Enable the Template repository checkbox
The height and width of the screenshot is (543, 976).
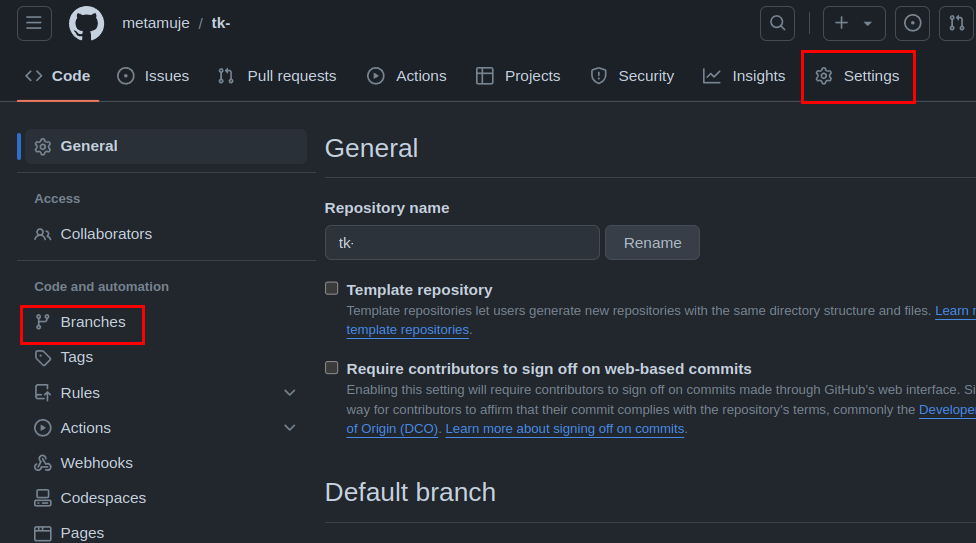(332, 289)
